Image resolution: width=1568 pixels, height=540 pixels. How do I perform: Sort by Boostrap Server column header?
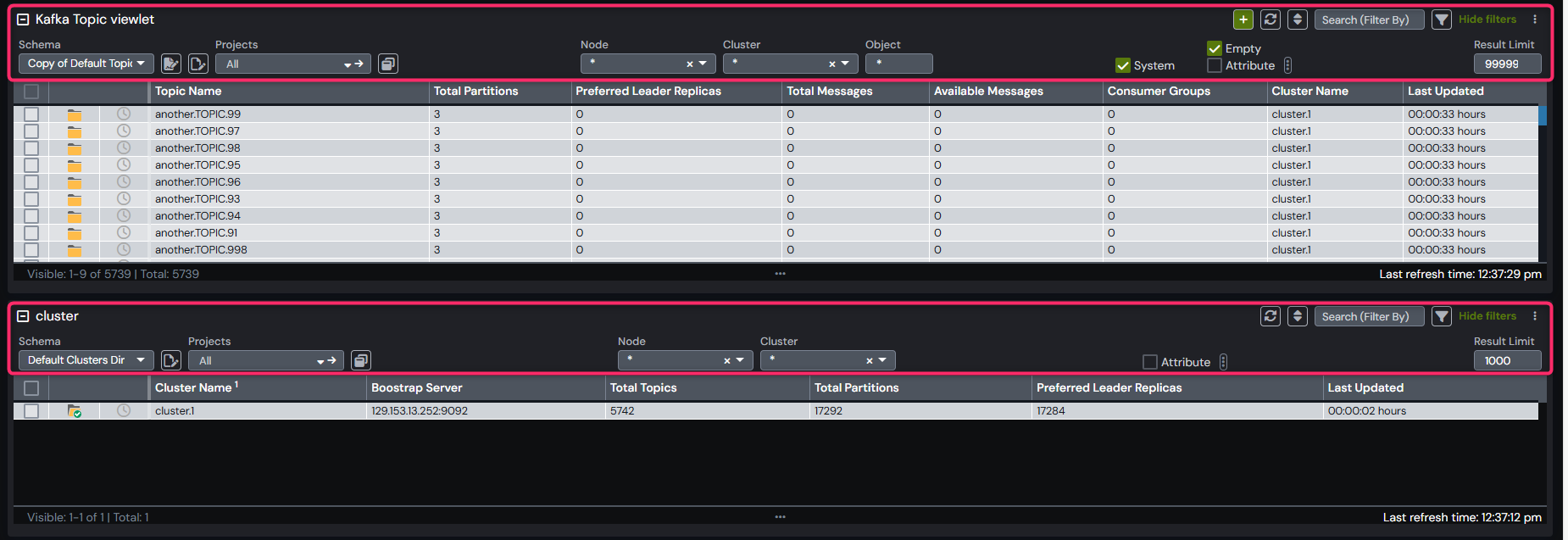coord(417,388)
